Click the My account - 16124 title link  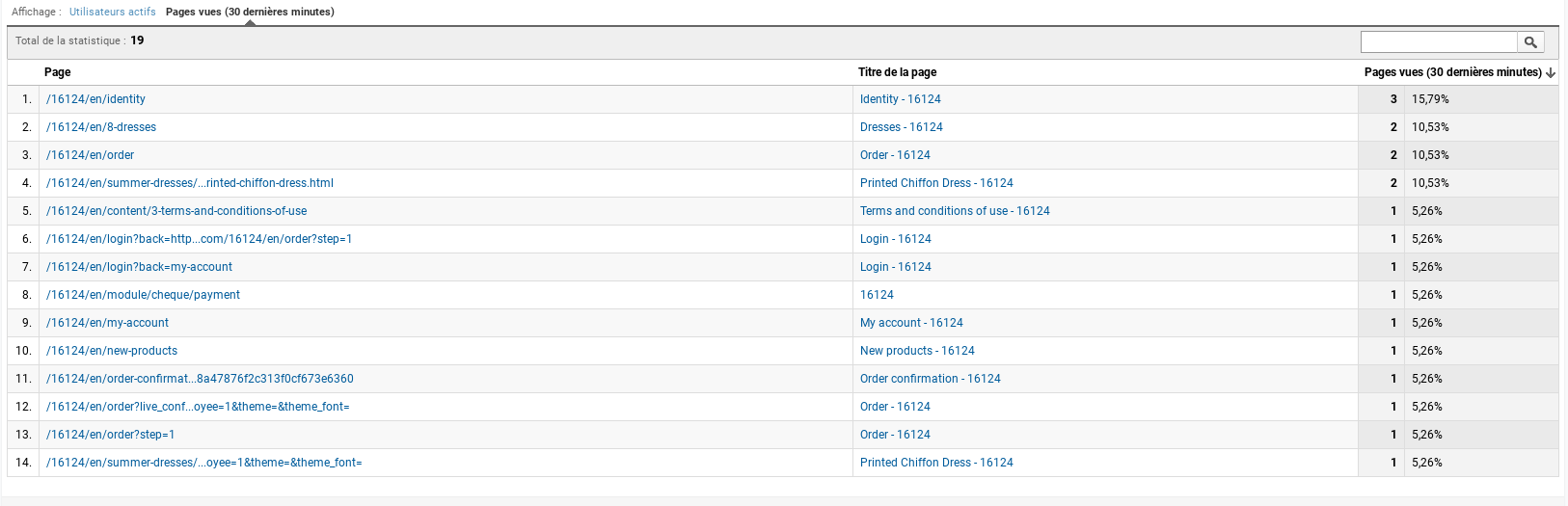(911, 323)
